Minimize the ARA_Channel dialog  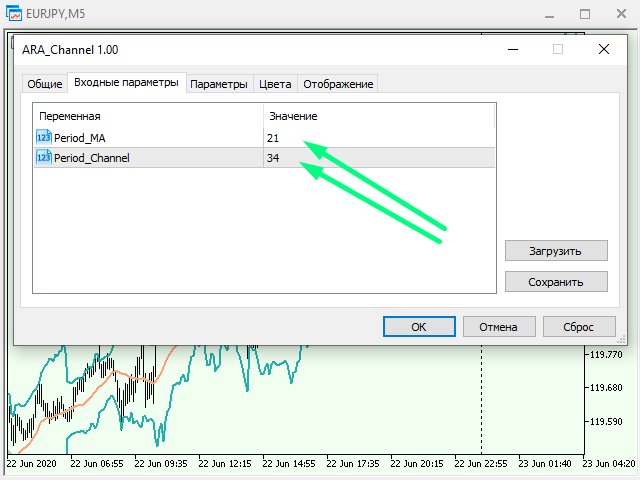(513, 49)
